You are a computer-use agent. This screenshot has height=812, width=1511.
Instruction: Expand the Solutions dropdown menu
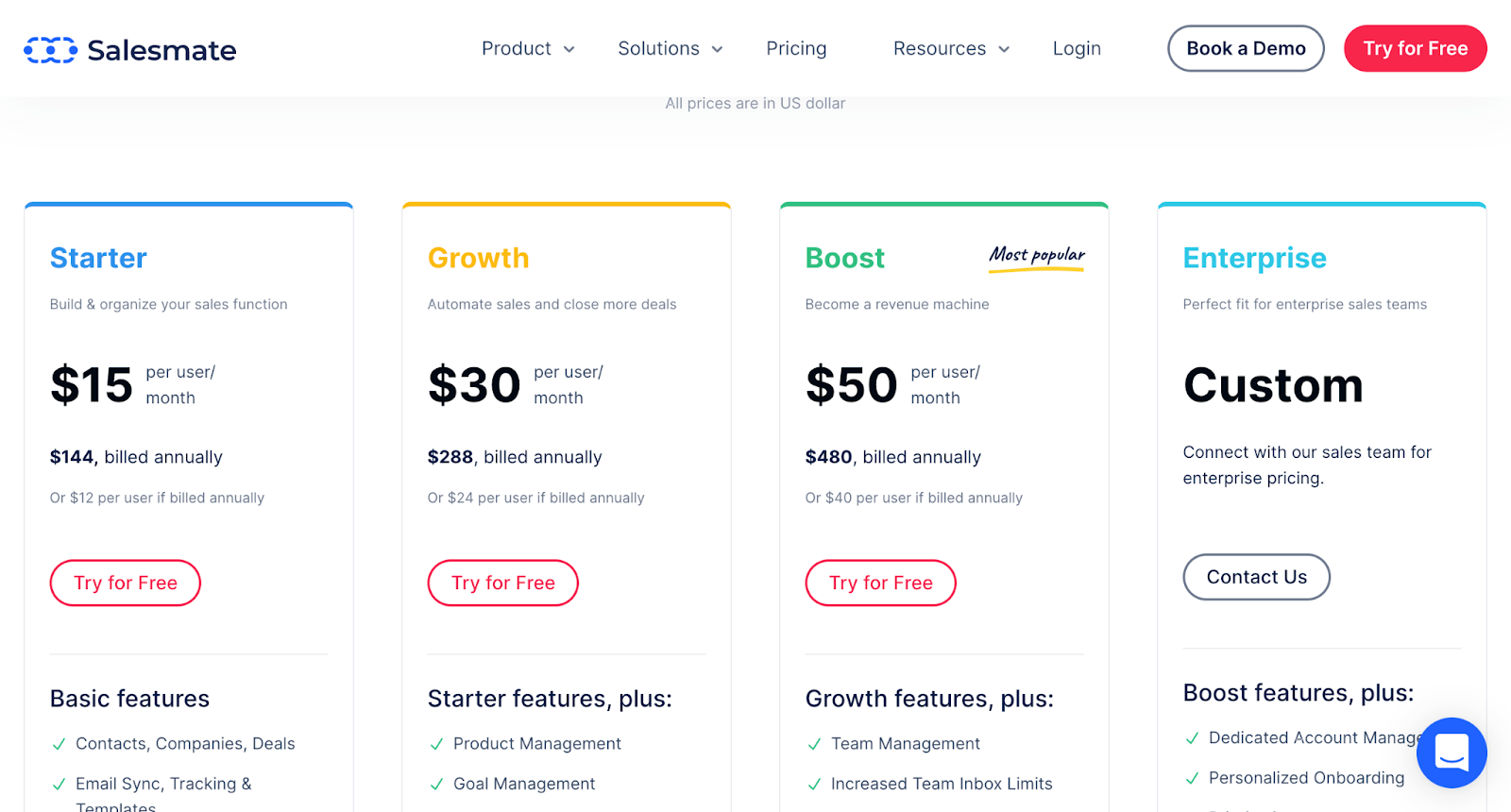[670, 49]
